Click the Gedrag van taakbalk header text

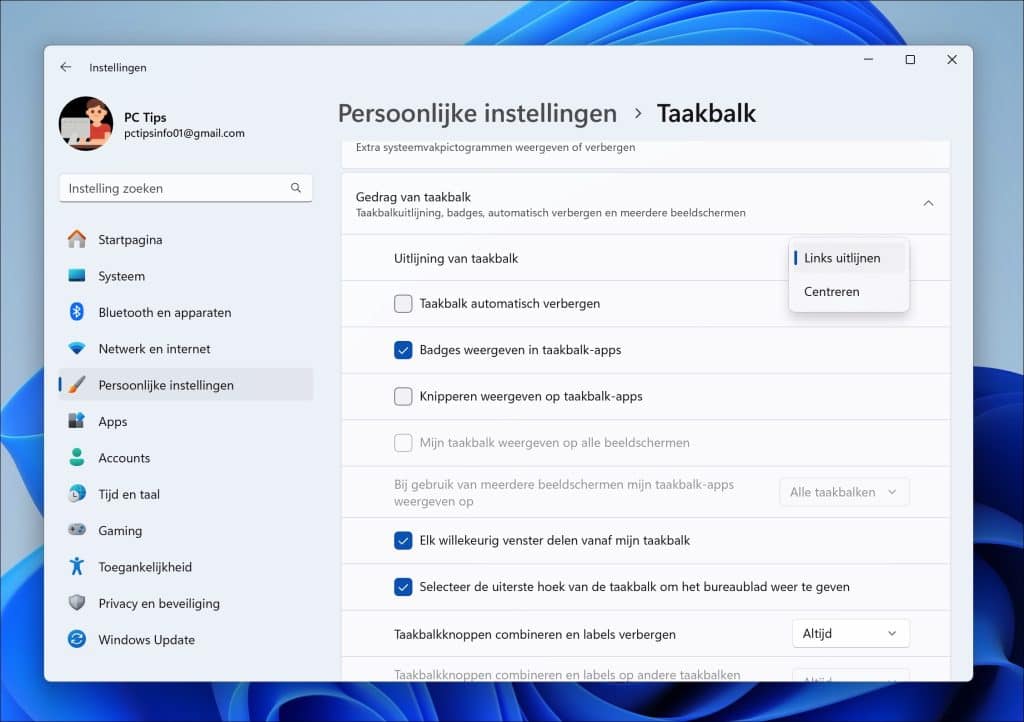[413, 196]
